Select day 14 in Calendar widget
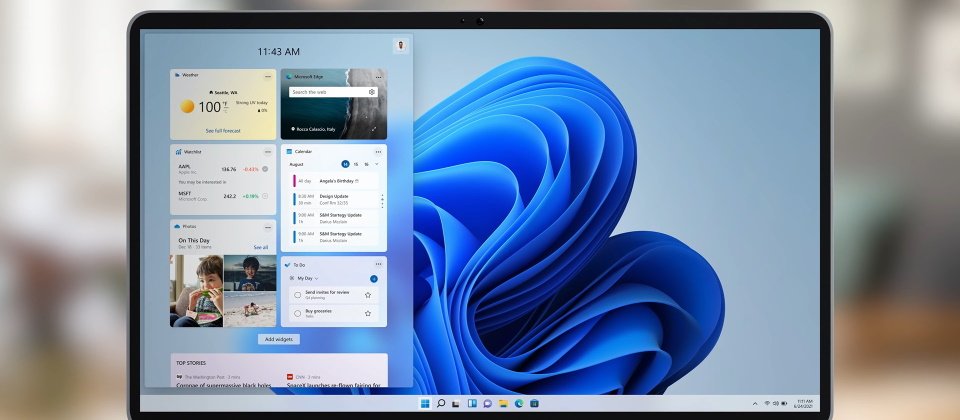This screenshot has width=960, height=420. point(345,164)
